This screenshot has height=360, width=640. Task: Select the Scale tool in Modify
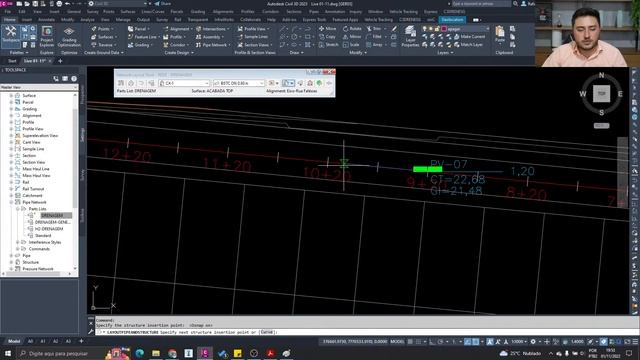point(351,44)
